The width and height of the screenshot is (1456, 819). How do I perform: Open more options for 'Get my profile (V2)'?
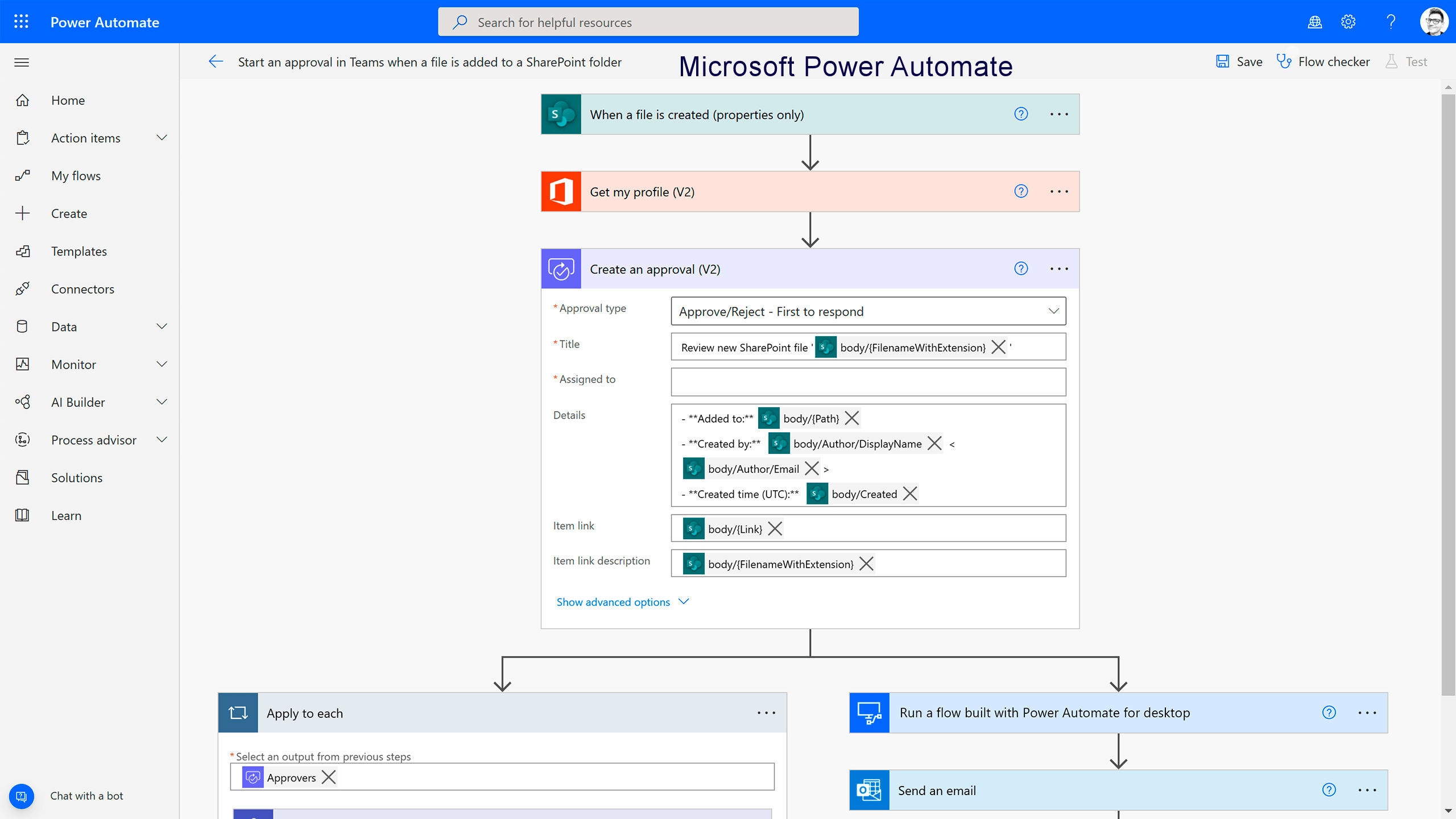(1059, 191)
